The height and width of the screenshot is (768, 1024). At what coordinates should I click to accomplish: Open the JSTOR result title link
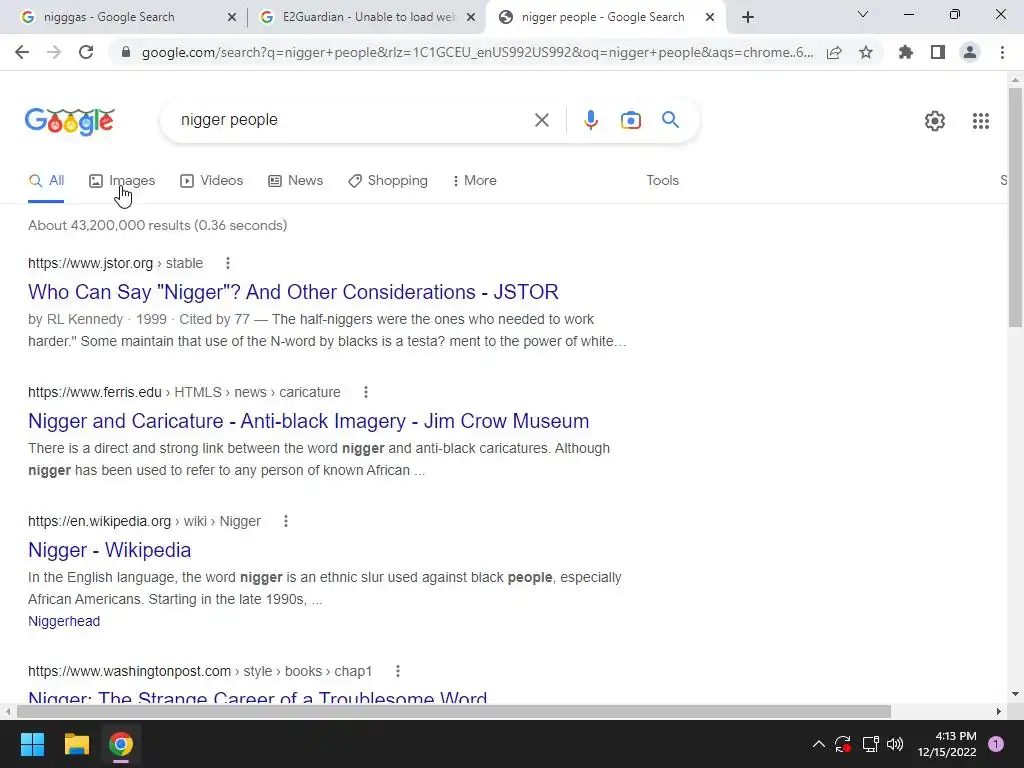tap(293, 292)
